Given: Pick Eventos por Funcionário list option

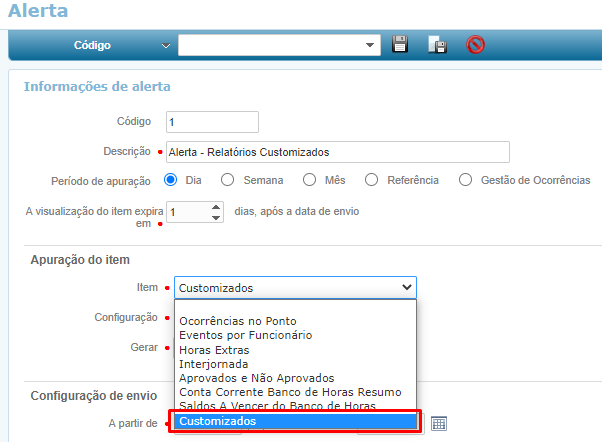Looking at the screenshot, I should [245, 335].
